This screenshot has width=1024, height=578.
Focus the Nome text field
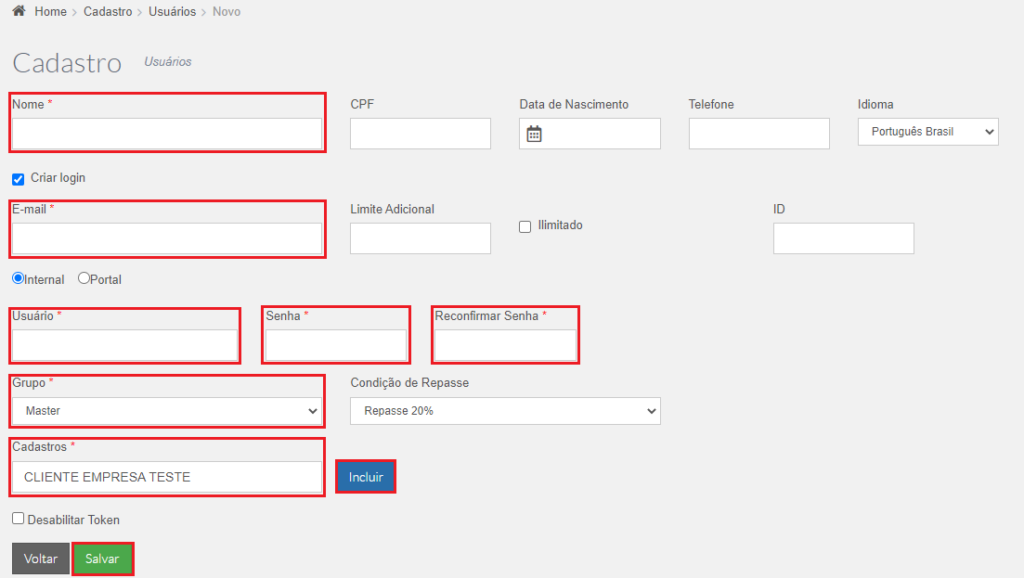167,133
